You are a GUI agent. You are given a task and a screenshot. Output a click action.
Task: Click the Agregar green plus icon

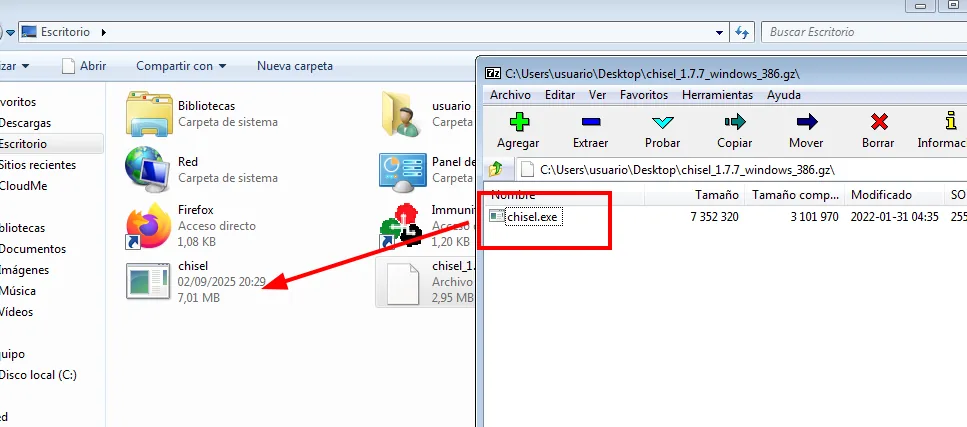[518, 122]
